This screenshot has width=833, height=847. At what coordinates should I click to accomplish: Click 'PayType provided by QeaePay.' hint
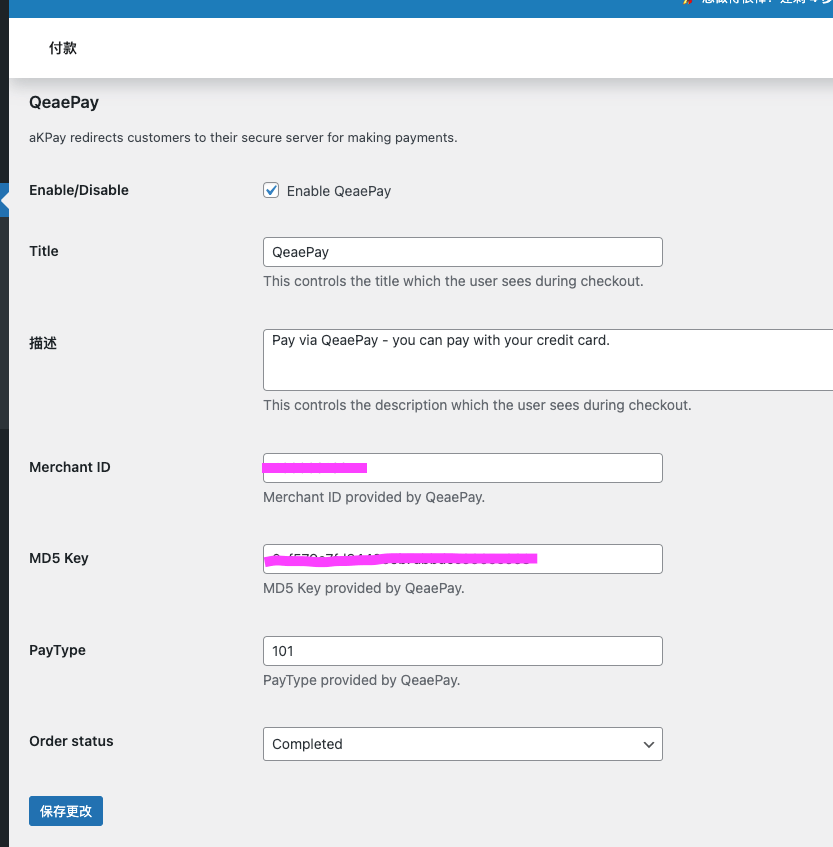click(361, 680)
